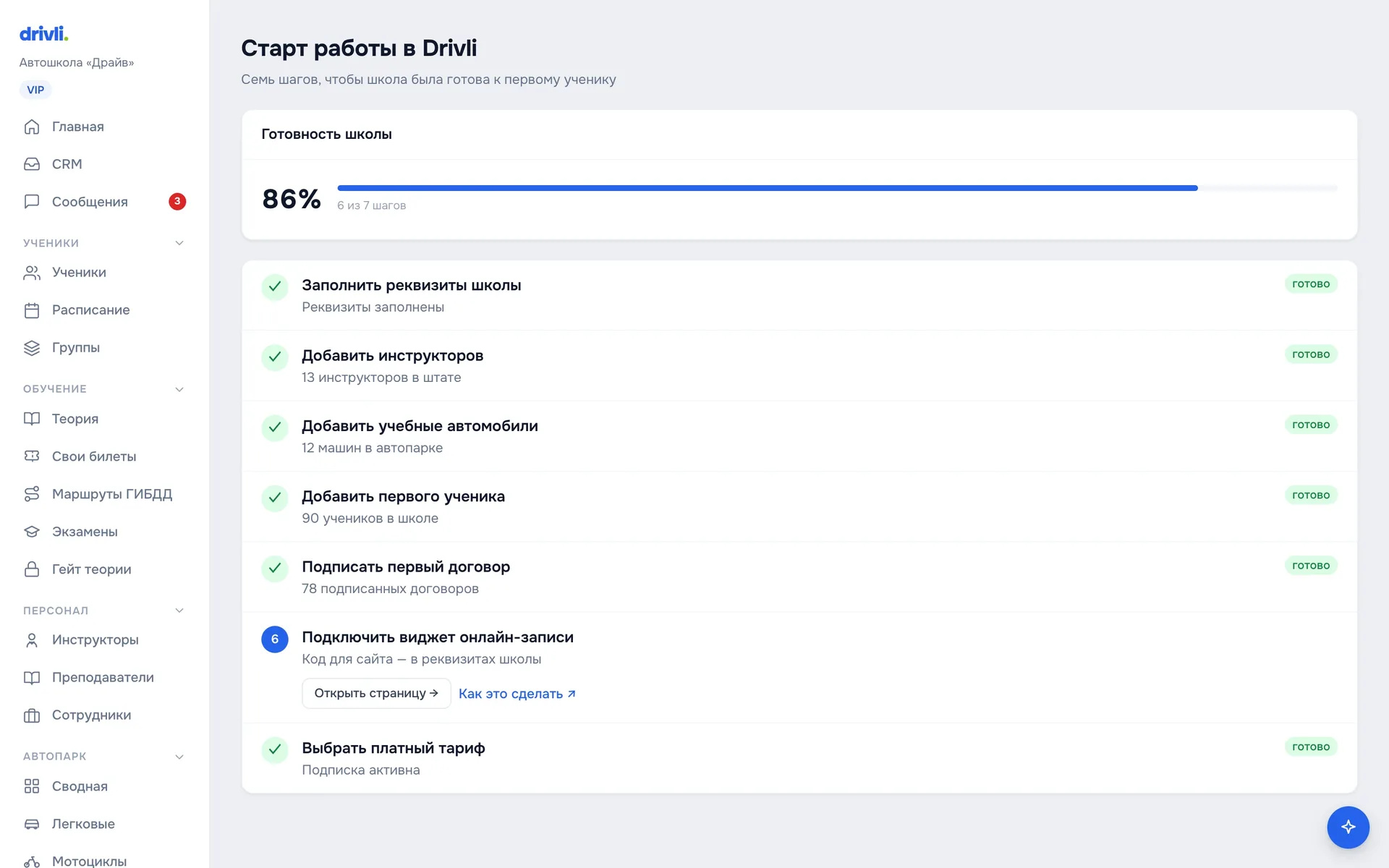Viewport: 1389px width, 868px height.
Task: Click the Преподаватели book icon
Action: pyautogui.click(x=32, y=678)
